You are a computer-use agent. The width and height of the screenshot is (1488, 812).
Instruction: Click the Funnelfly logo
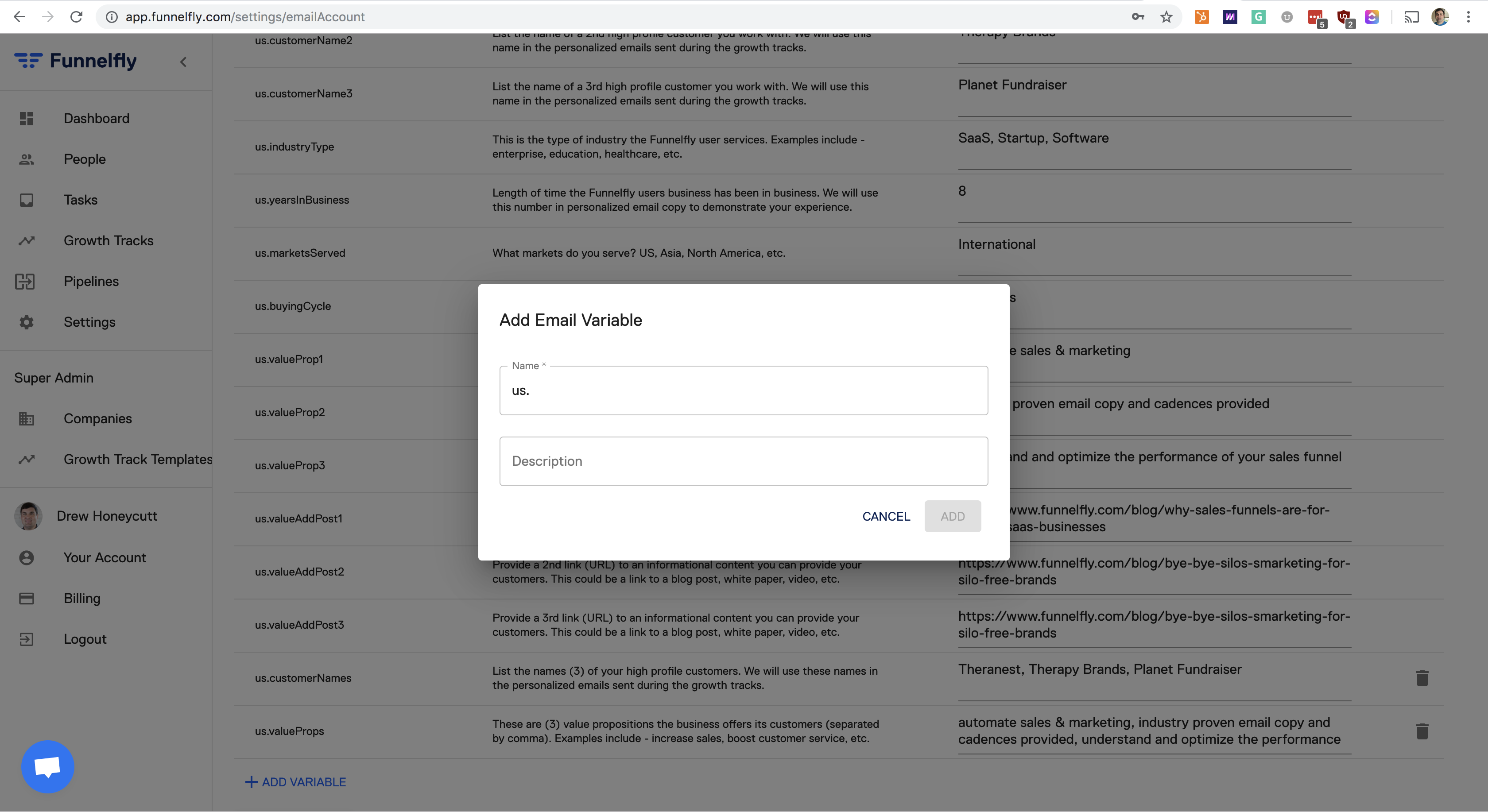(76, 61)
